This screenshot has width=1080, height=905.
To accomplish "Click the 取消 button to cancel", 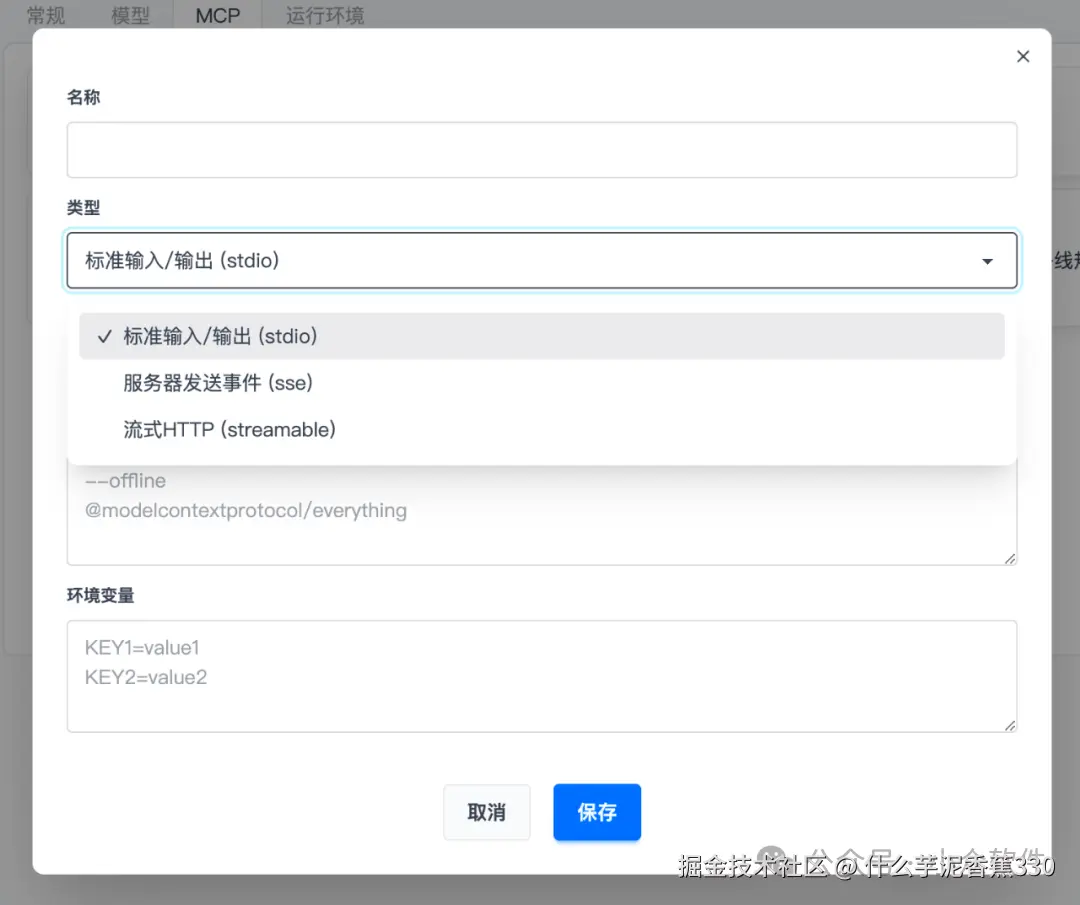I will (x=486, y=812).
